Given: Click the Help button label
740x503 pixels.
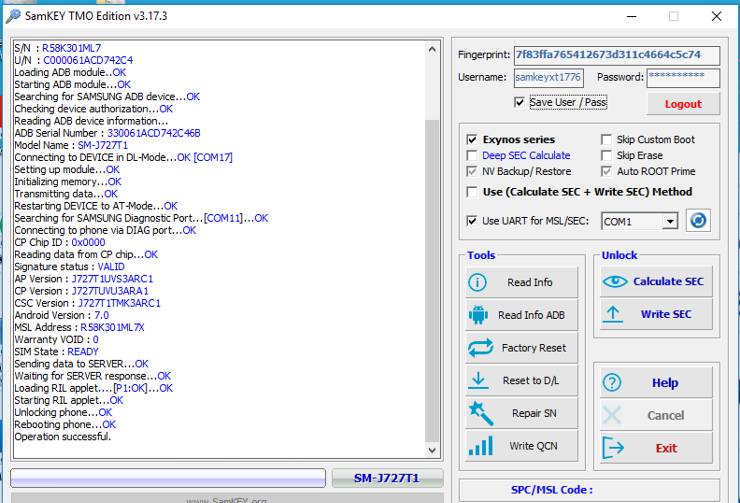Looking at the screenshot, I should click(665, 383).
